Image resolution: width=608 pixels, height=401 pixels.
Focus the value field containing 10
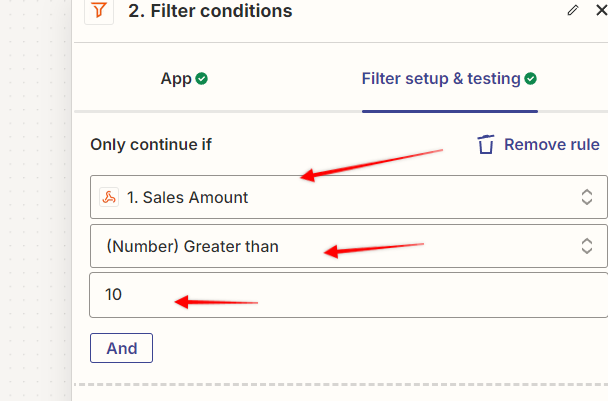click(x=349, y=295)
